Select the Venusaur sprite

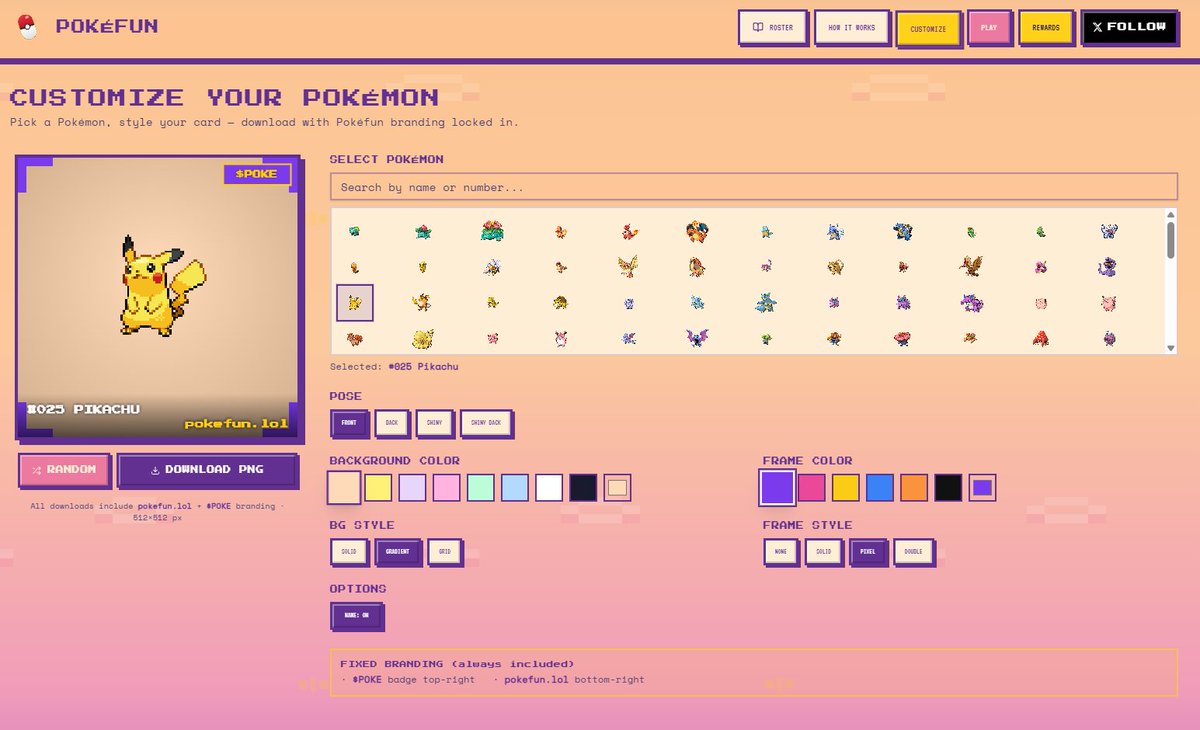(x=490, y=231)
